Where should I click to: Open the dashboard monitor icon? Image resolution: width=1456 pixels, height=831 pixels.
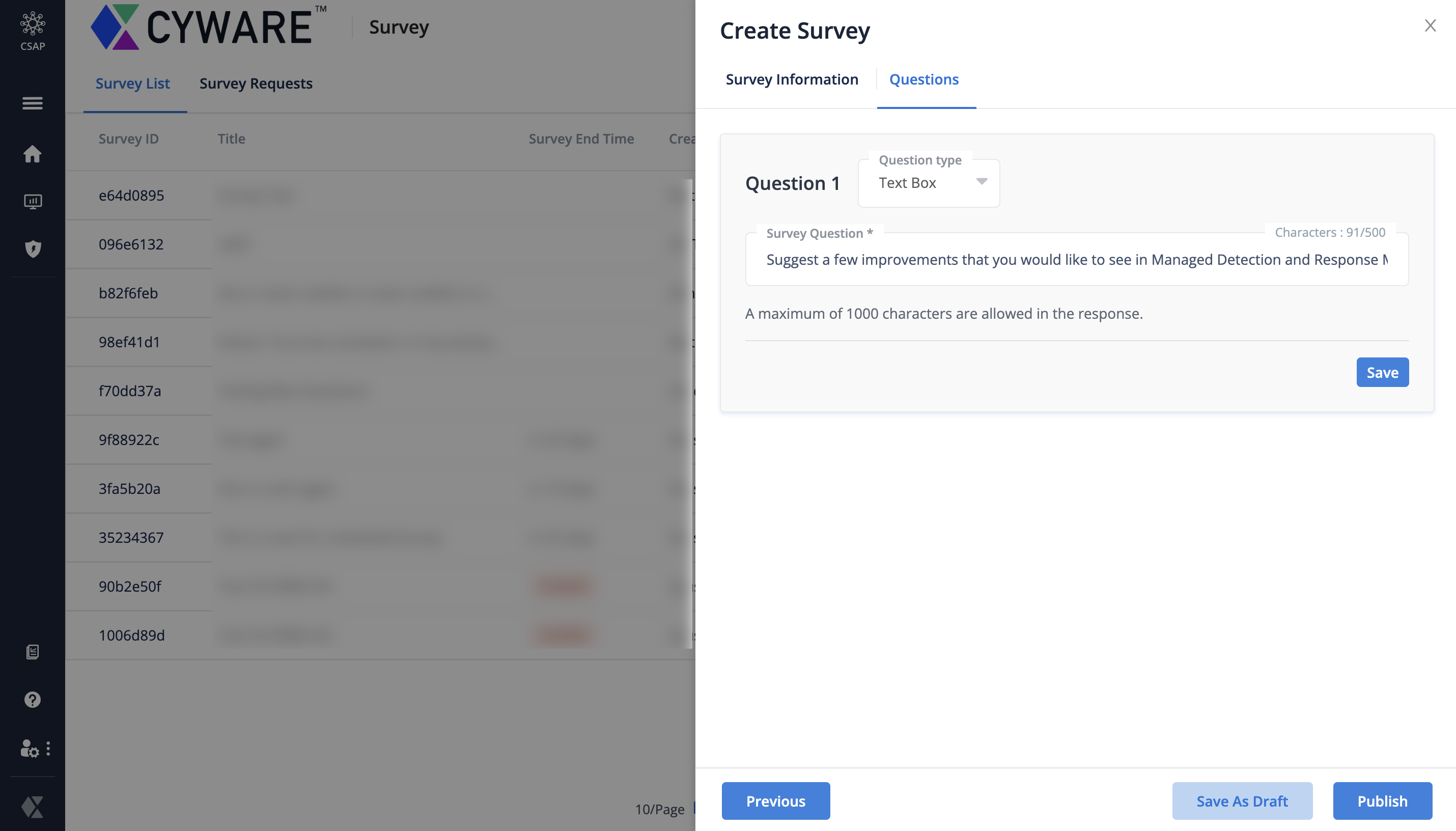(x=33, y=202)
